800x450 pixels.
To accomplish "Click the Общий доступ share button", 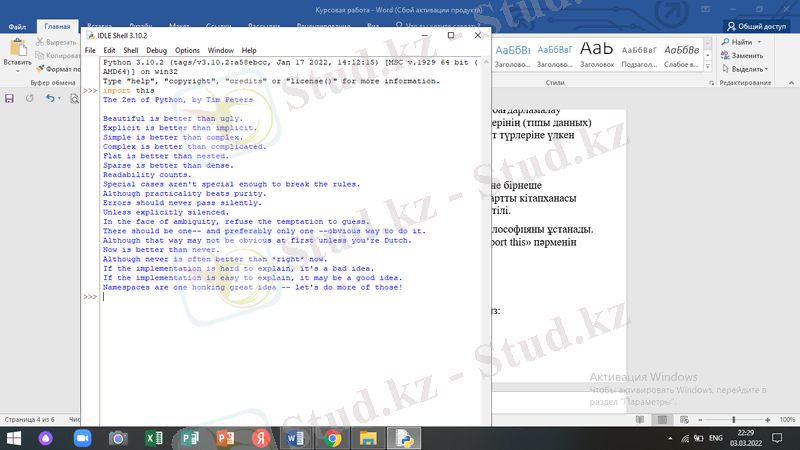I will (757, 26).
